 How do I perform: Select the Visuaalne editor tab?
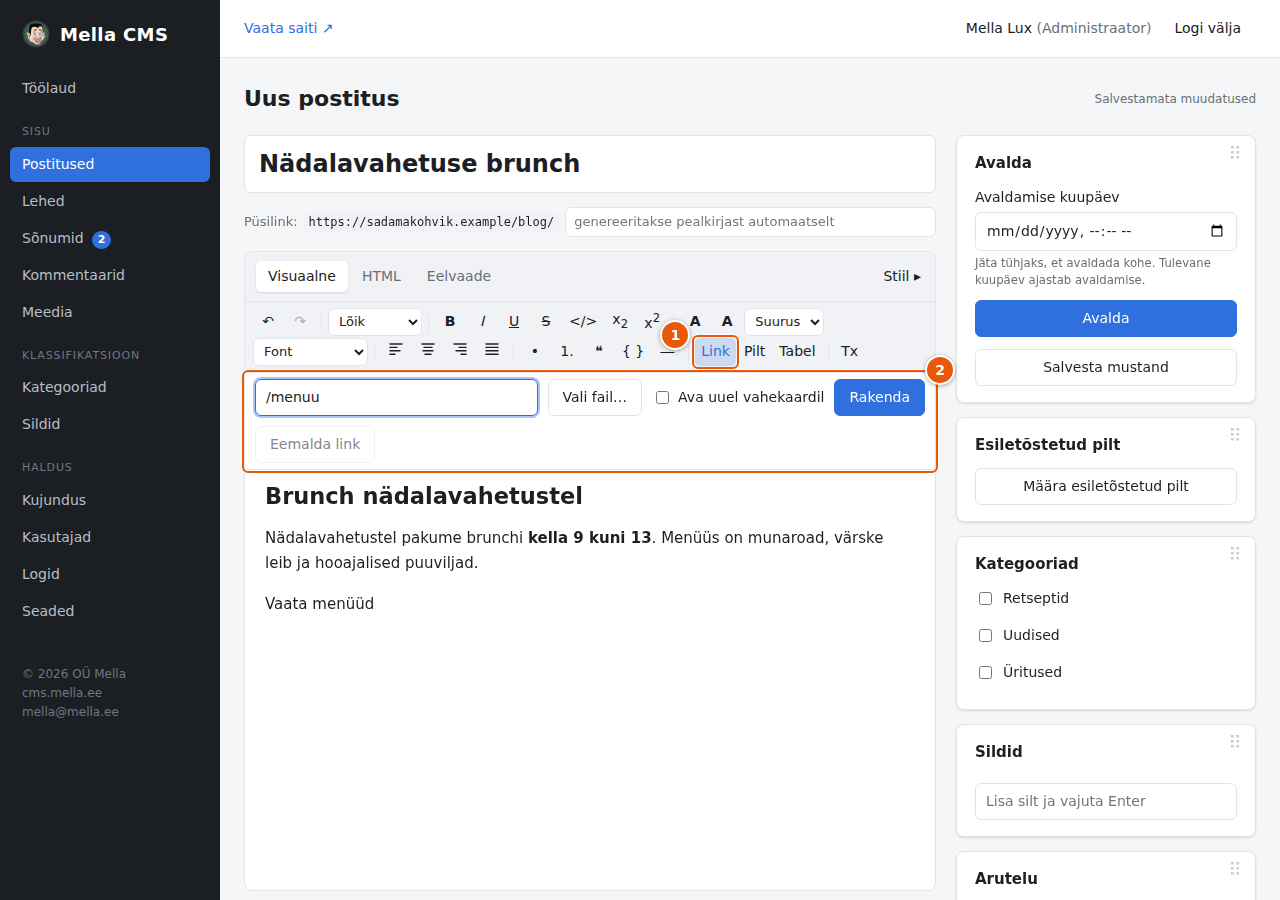click(x=302, y=276)
